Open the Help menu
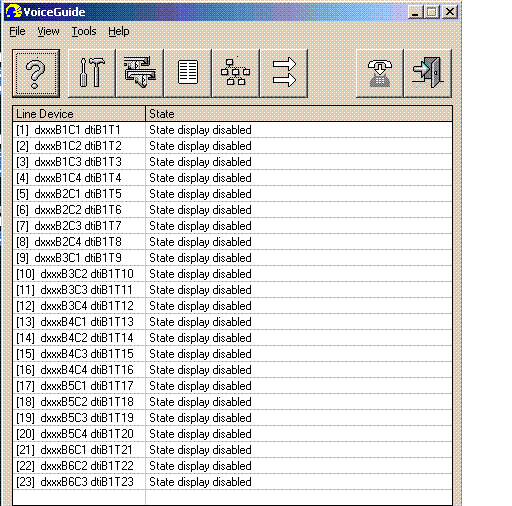 pos(119,31)
